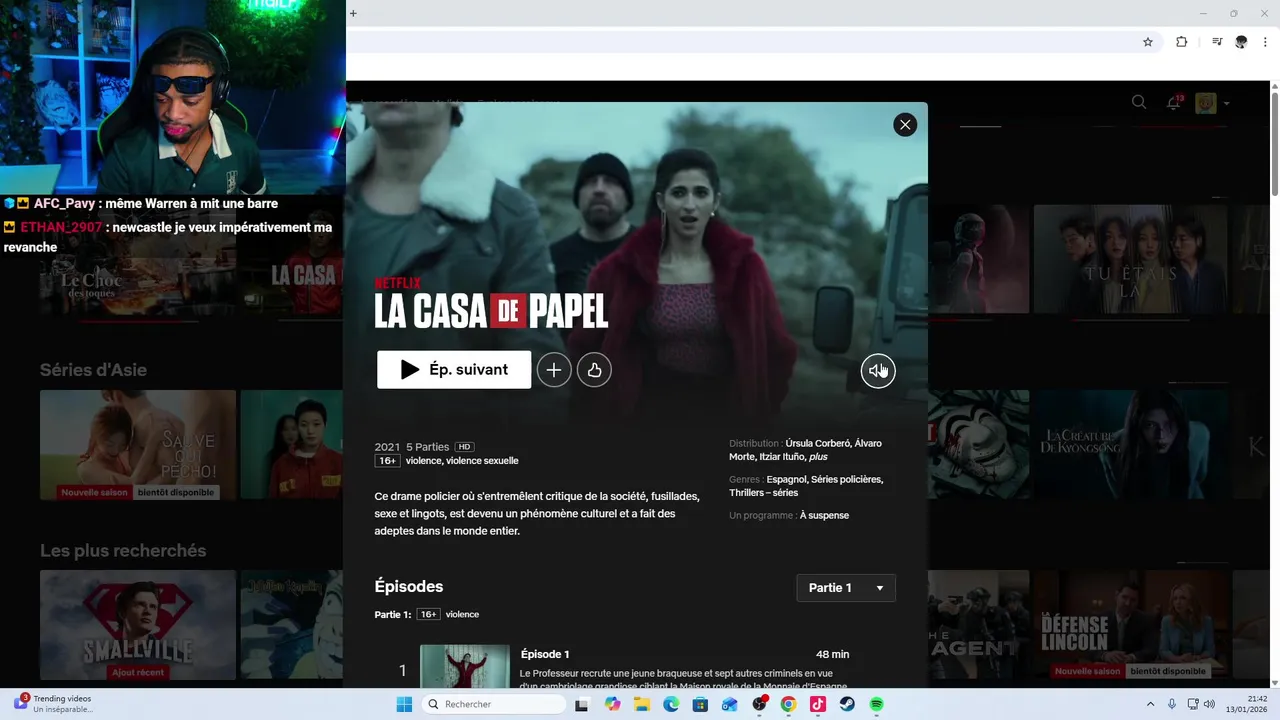Show hidden system tray icons
The height and width of the screenshot is (720, 1280).
(1150, 705)
